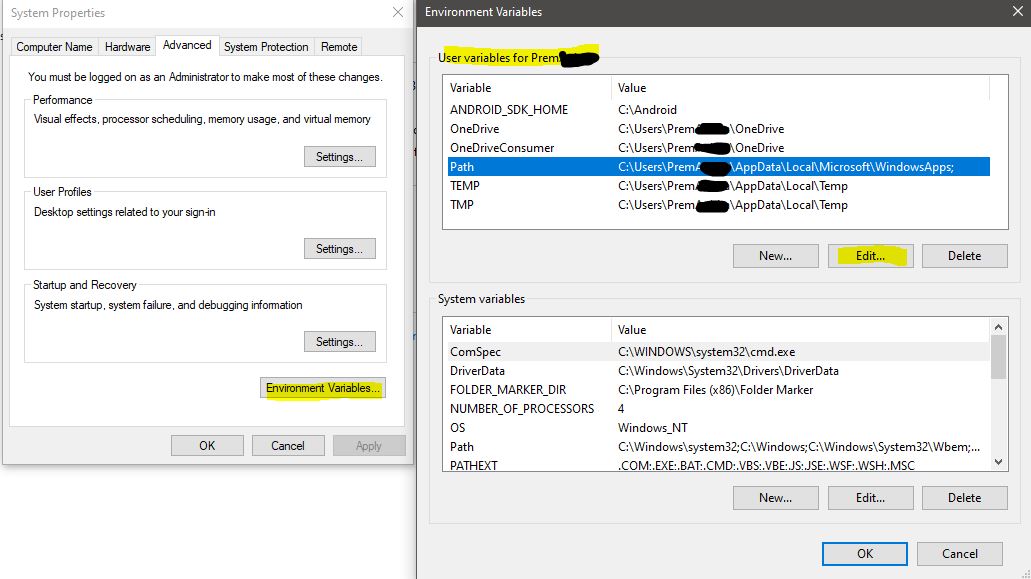
Task: Open Performance Settings
Action: (340, 154)
